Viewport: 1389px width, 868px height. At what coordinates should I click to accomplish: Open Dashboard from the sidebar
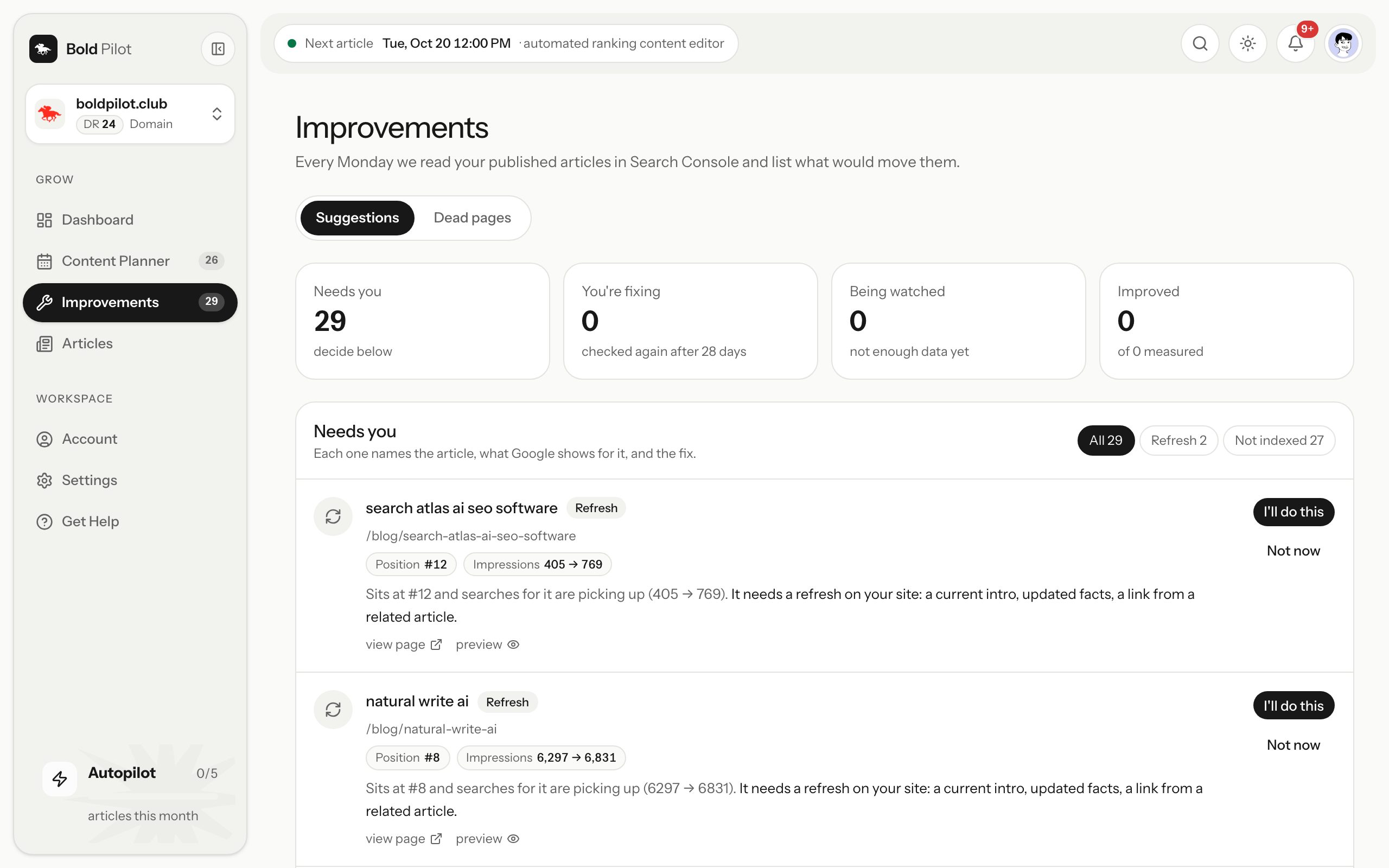point(130,220)
